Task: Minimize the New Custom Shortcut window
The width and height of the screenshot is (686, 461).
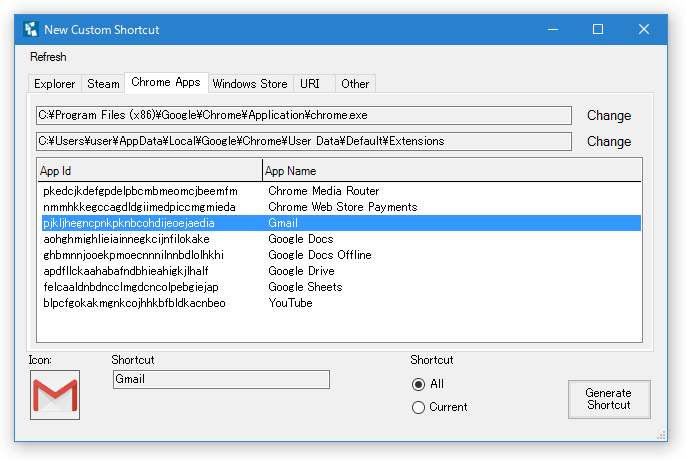Action: (553, 29)
